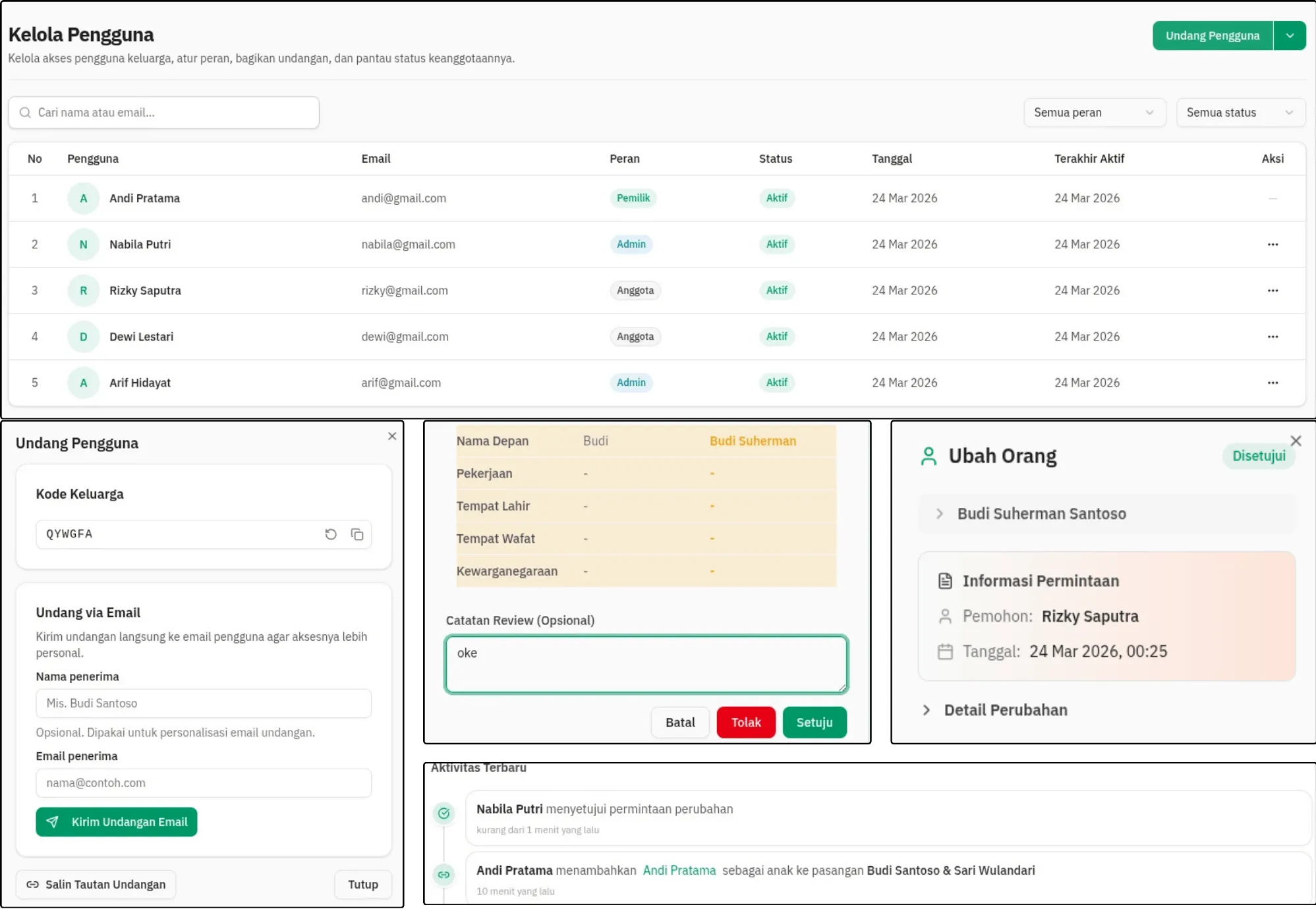
Task: Click the green check icon on Nabila Putri activity
Action: tap(443, 813)
